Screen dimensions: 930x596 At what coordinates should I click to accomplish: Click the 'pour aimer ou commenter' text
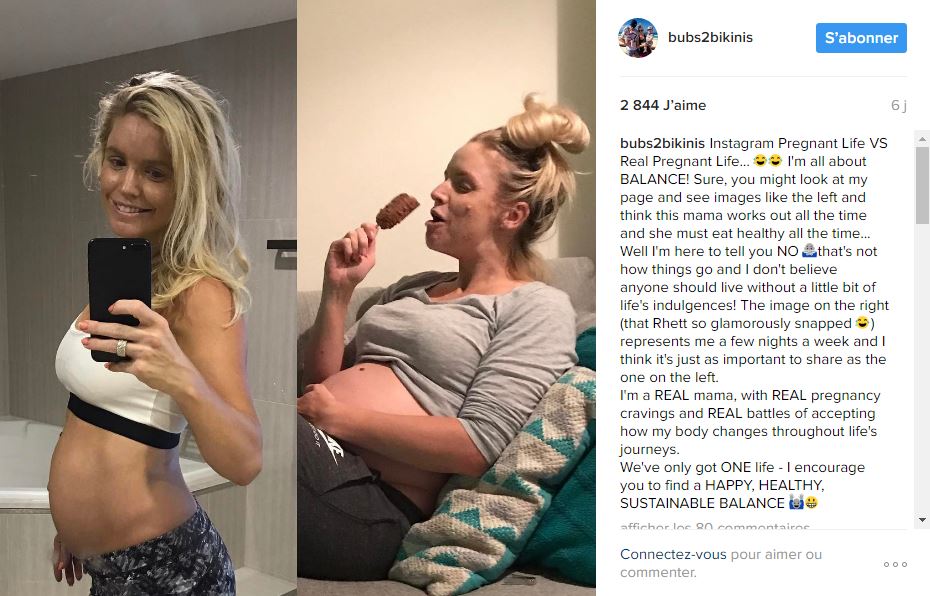point(721,563)
